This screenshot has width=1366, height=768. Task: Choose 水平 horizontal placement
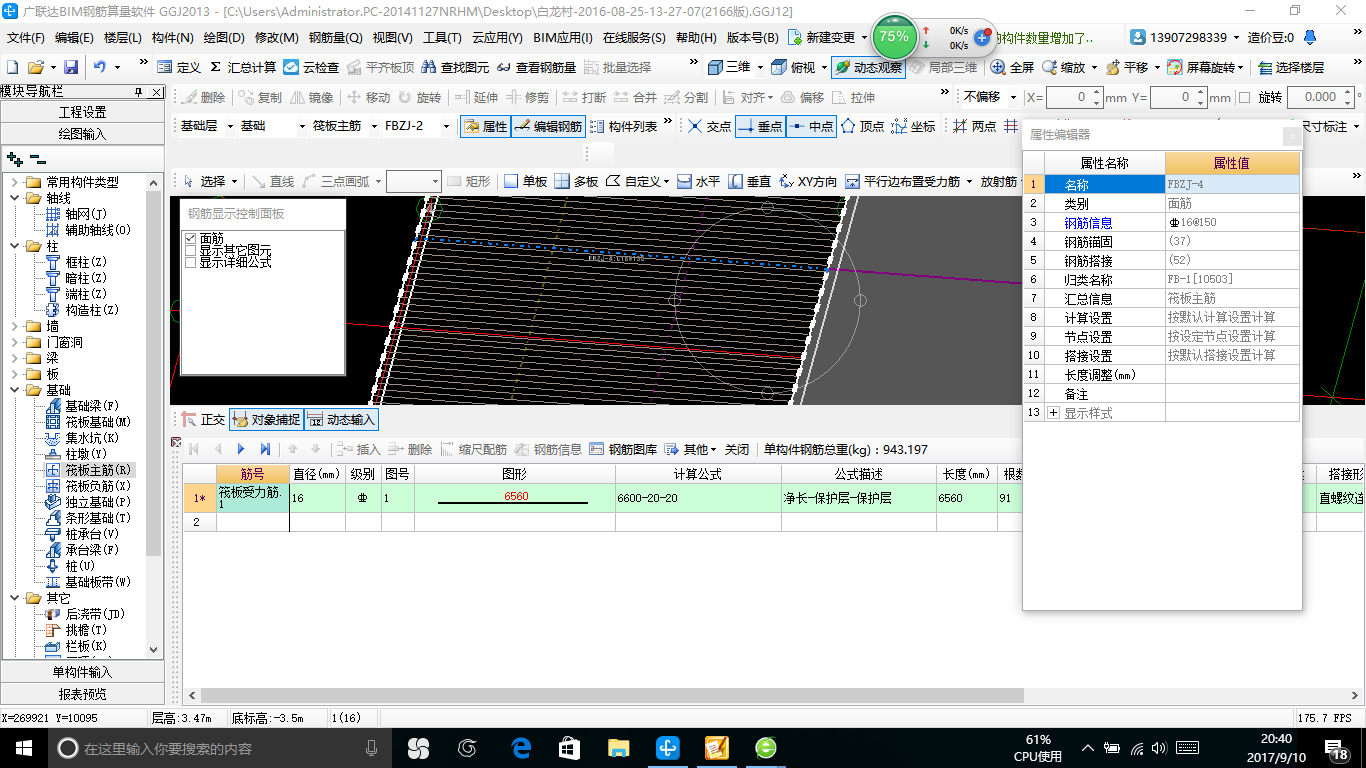(698, 181)
